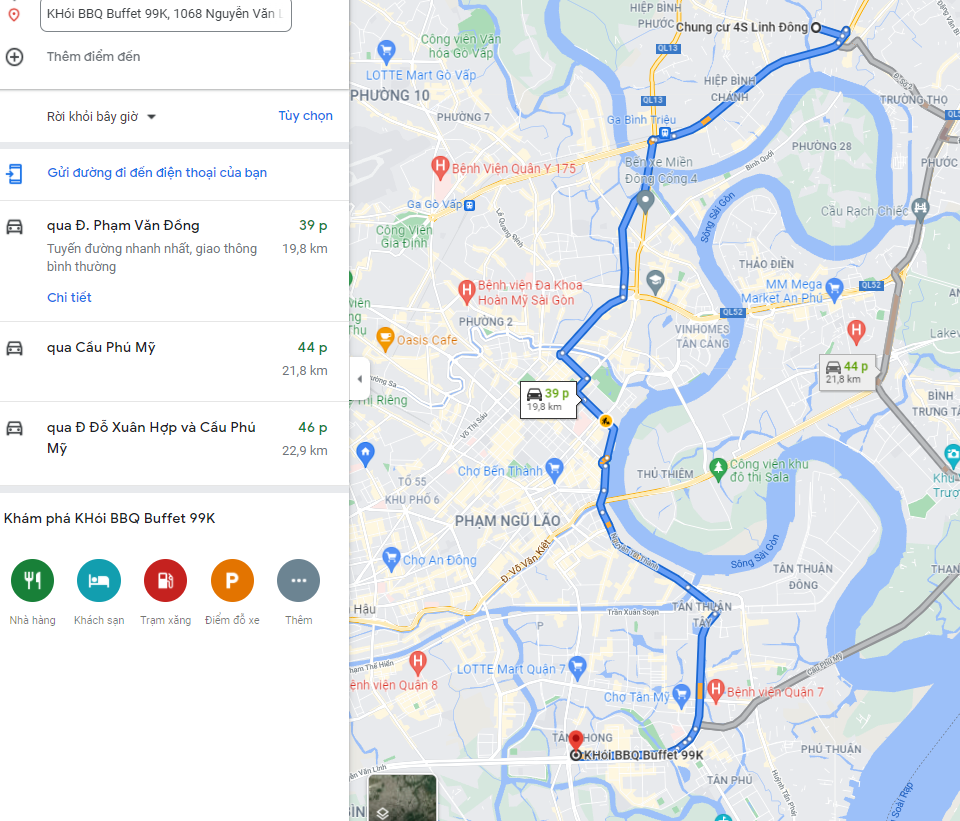This screenshot has height=821, width=960.
Task: Expand Chi tiết for Phạm Văn Đồng route
Action: pos(69,298)
